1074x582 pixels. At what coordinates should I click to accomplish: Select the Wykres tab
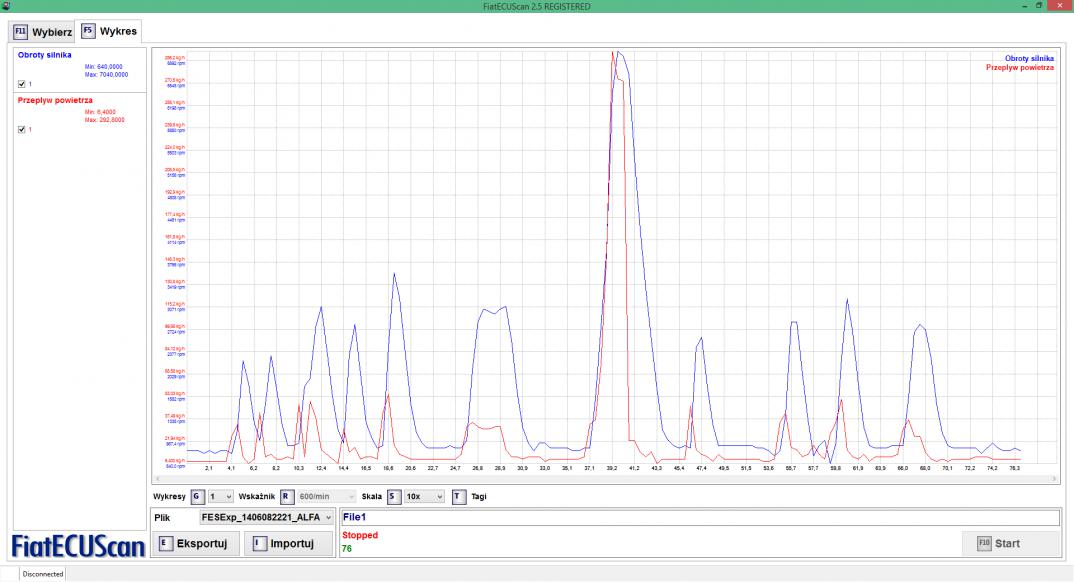coord(110,31)
